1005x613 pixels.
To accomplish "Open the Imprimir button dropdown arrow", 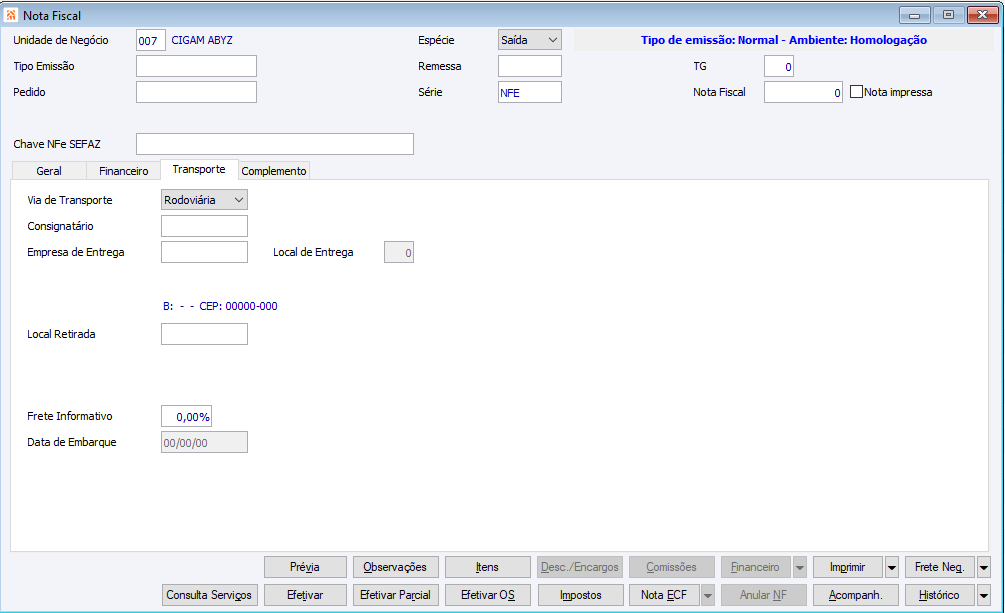I will [x=892, y=567].
